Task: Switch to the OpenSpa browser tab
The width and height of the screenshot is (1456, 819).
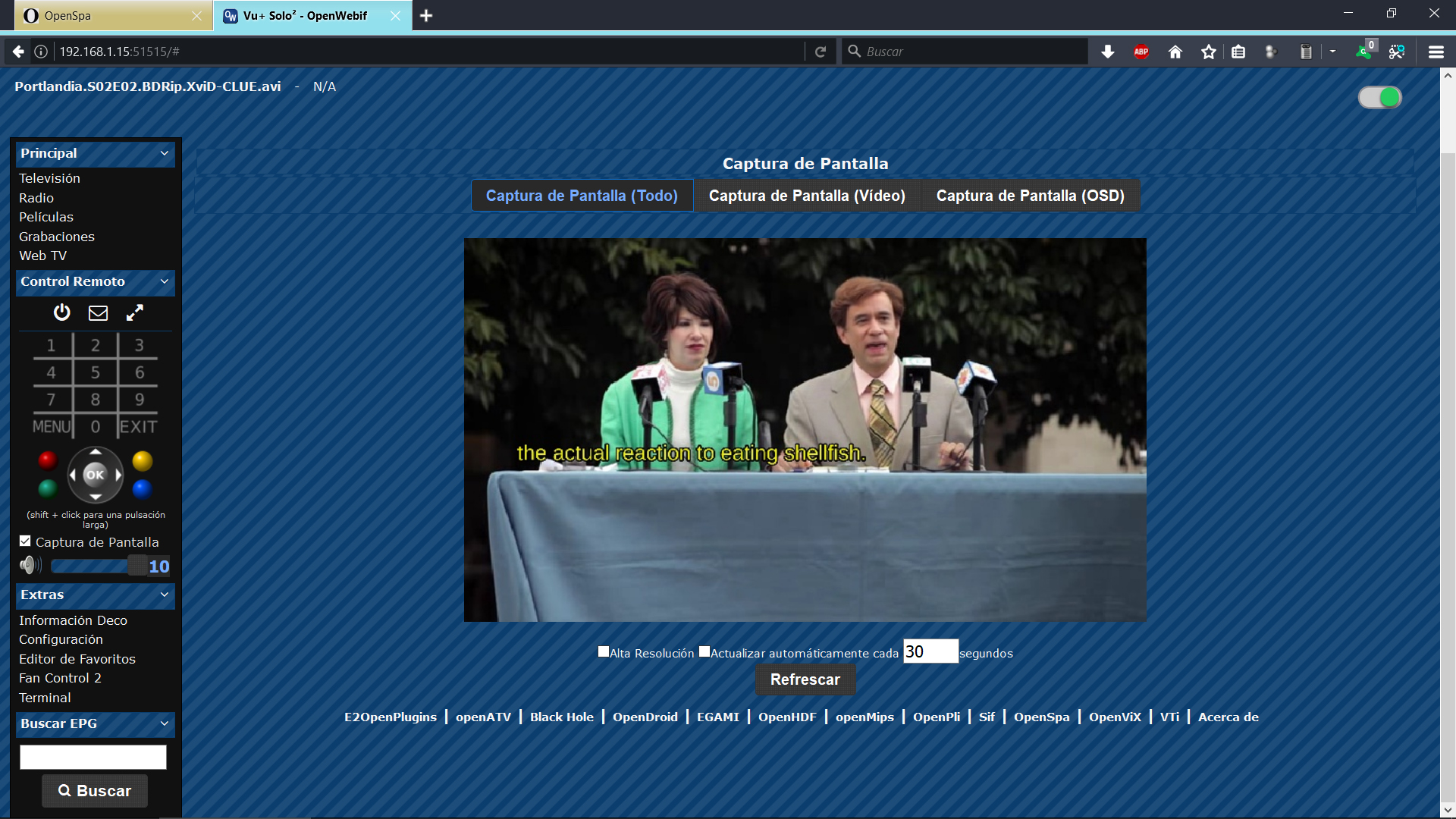Action: click(111, 16)
